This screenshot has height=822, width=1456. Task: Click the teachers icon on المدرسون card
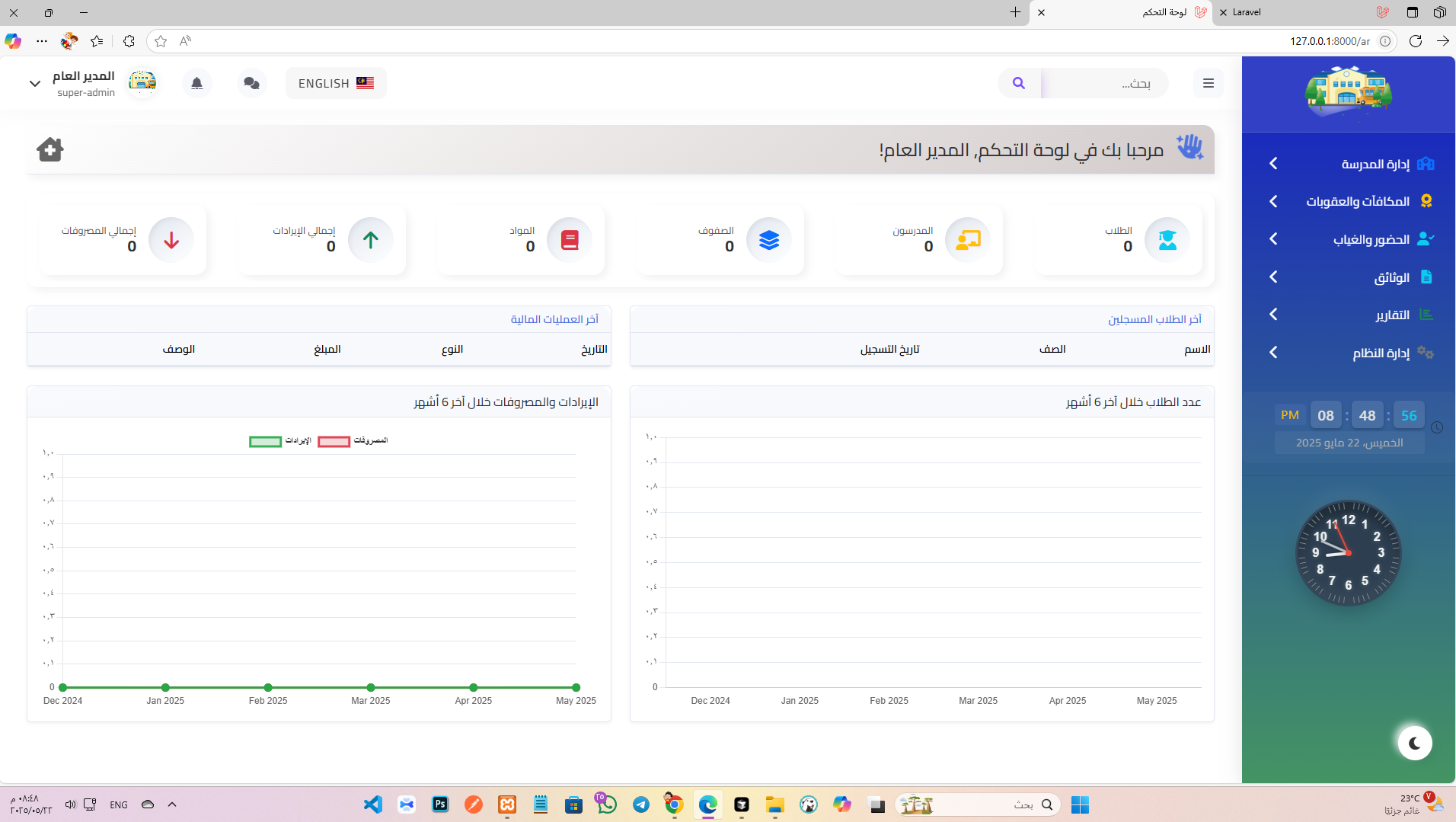click(x=966, y=240)
